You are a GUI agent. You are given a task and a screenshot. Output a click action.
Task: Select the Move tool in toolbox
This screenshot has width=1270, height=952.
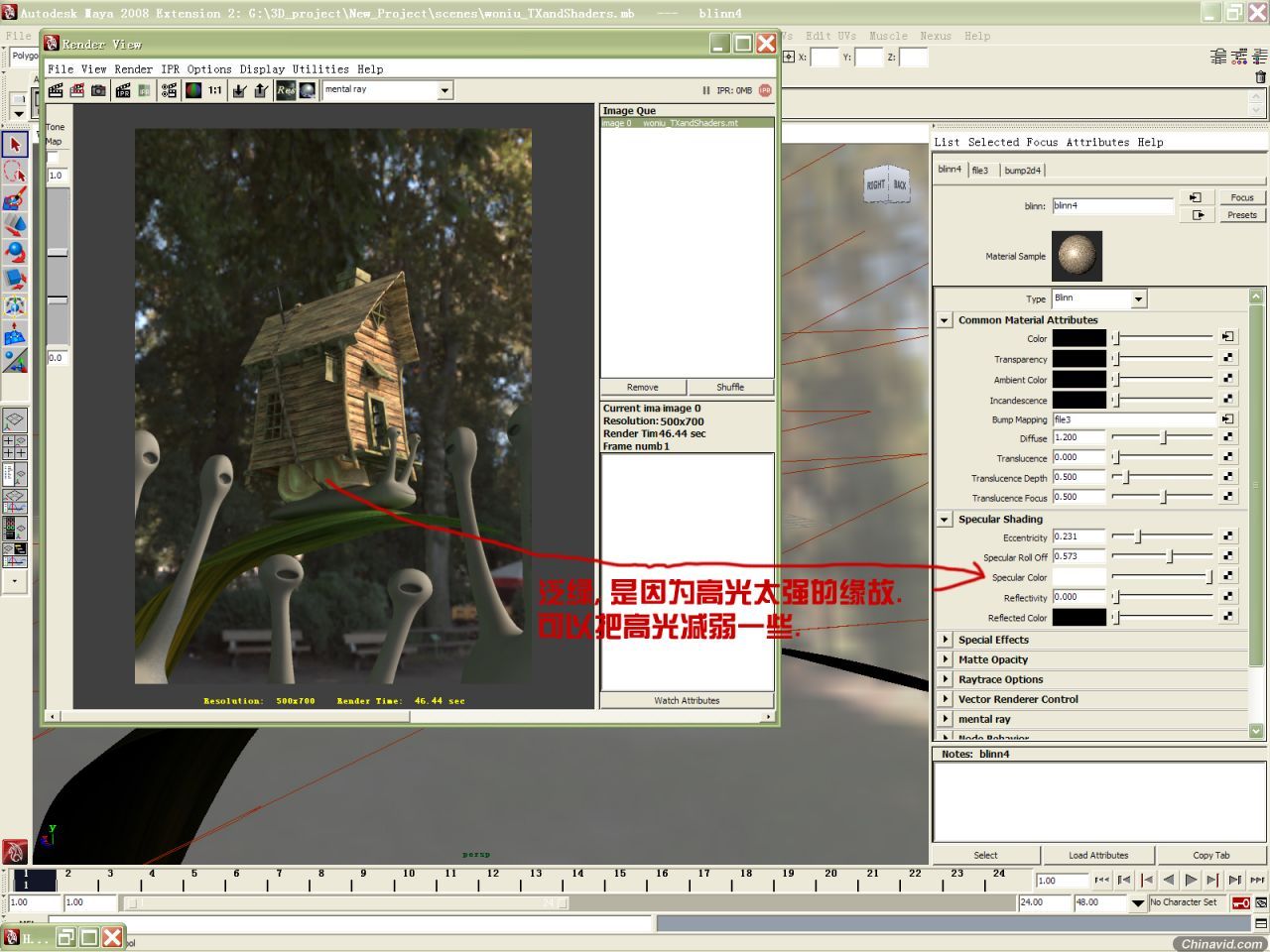coord(15,226)
